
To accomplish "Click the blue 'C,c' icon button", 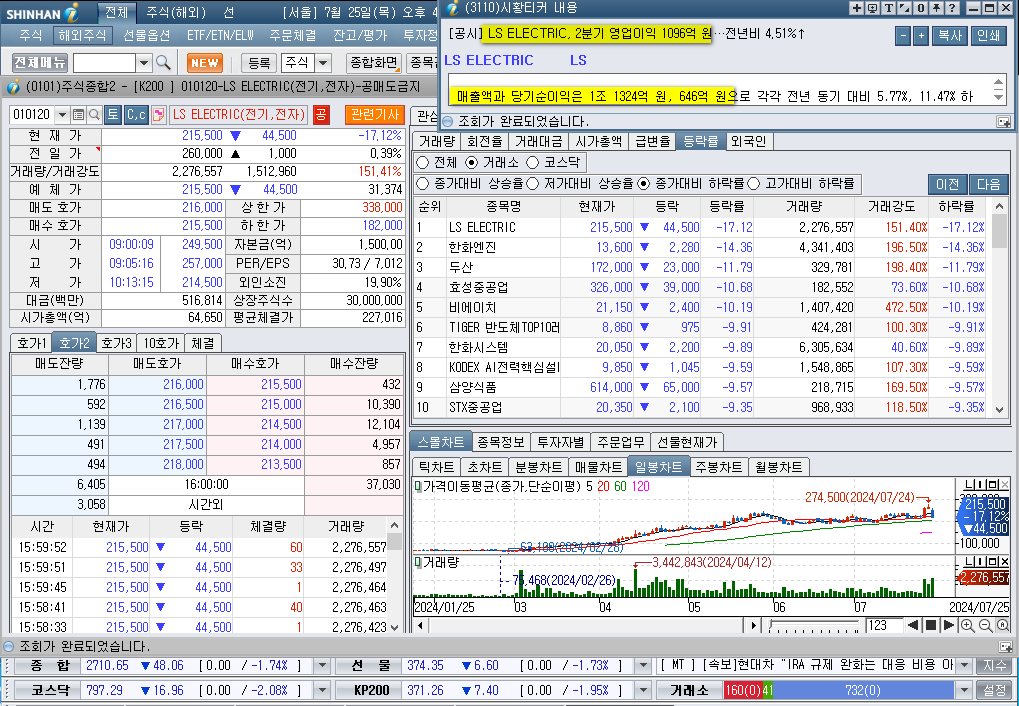I will click(x=136, y=115).
